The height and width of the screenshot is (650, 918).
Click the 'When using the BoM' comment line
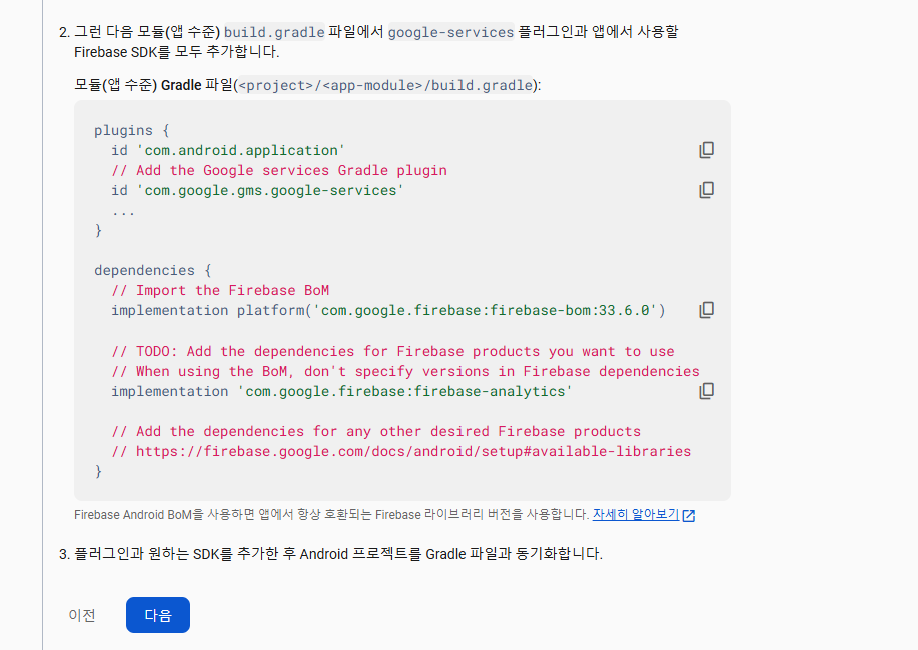point(406,371)
